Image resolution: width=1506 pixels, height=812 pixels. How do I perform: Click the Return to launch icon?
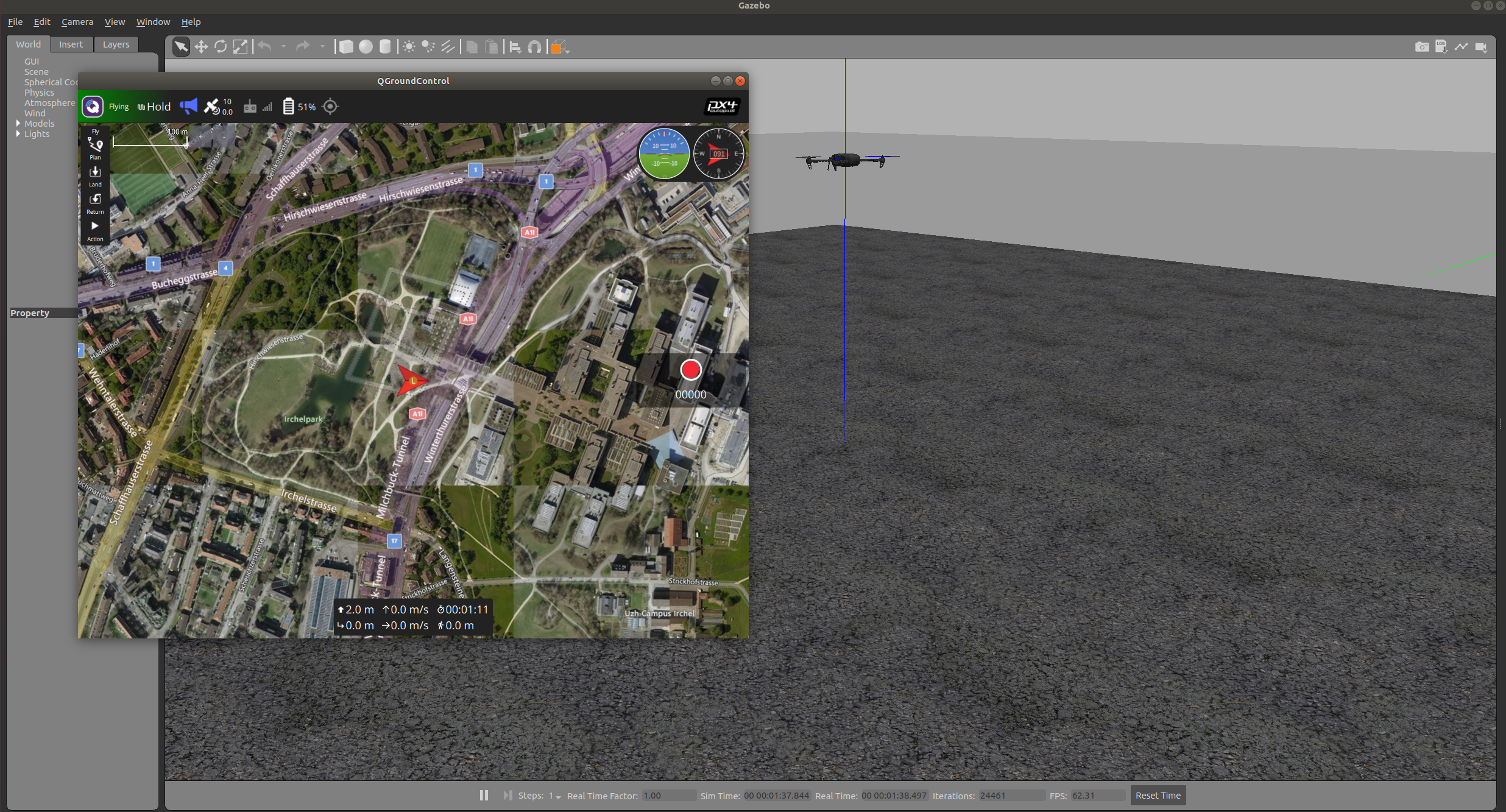[95, 202]
